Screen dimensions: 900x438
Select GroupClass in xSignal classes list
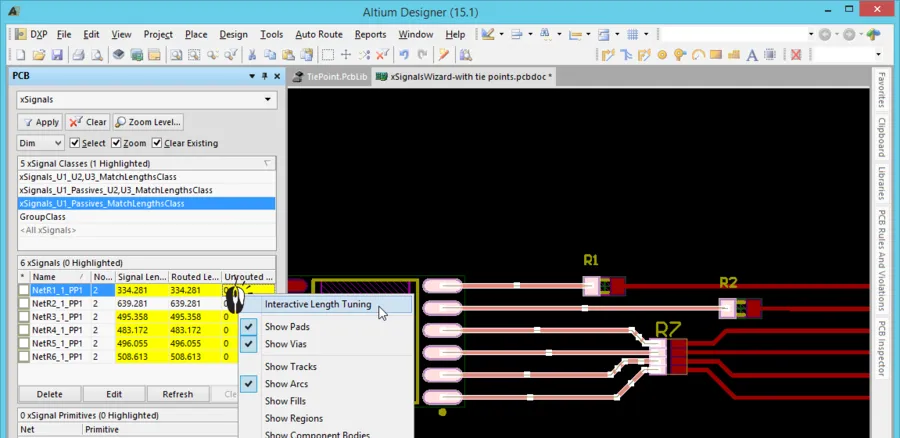146,217
